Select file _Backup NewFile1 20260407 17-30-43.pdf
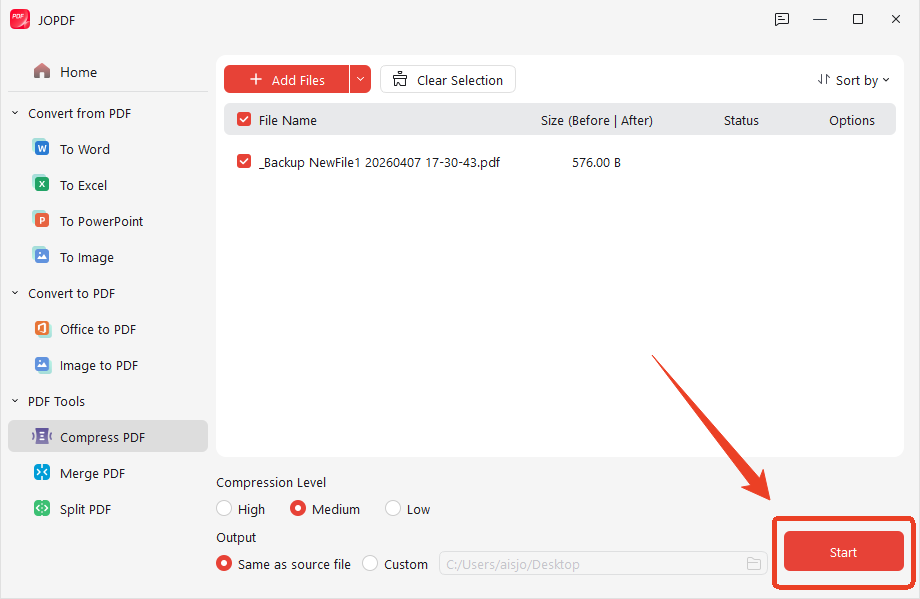Image resolution: width=920 pixels, height=599 pixels. pyautogui.click(x=379, y=163)
